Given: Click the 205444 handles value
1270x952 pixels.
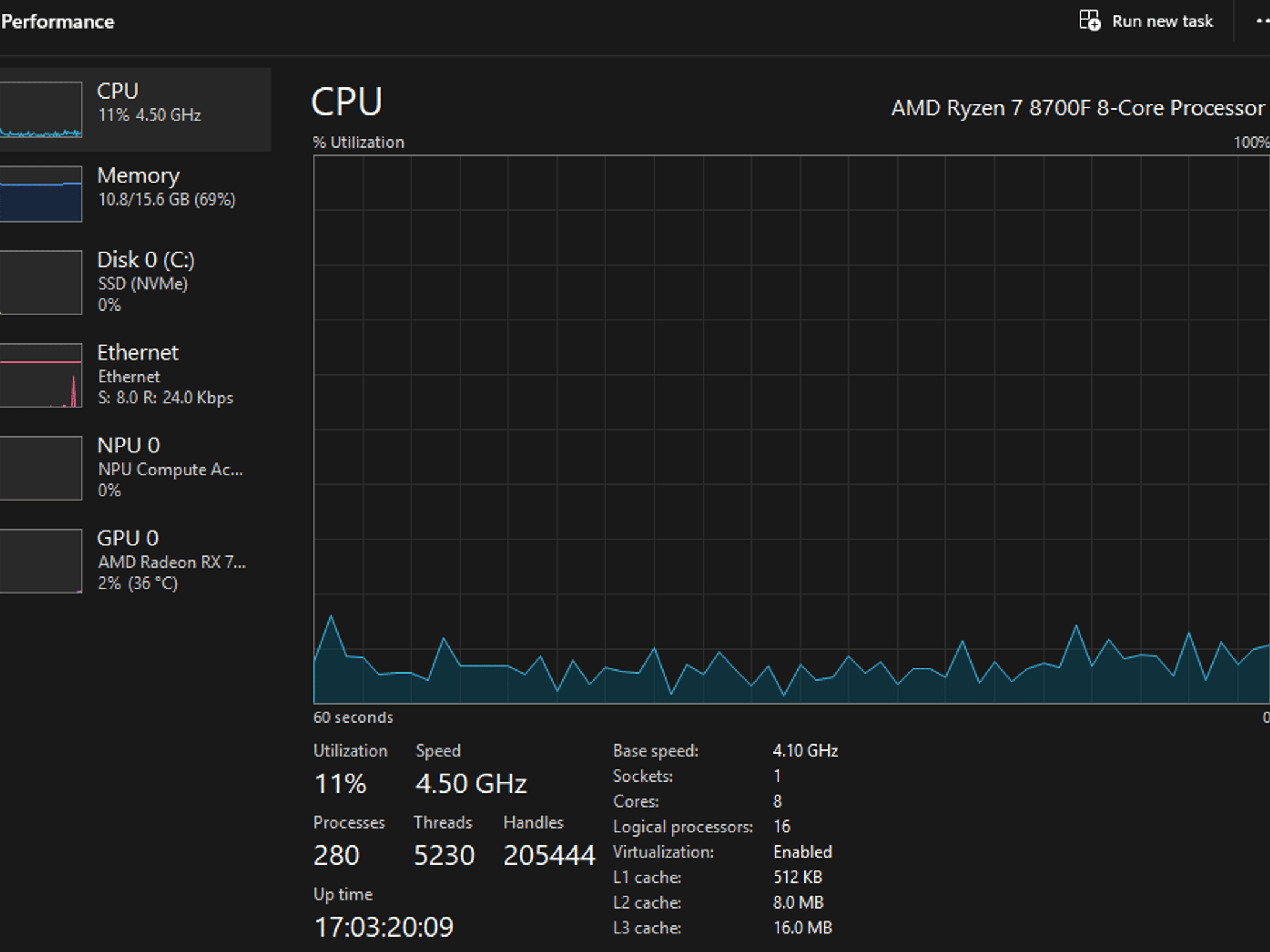Looking at the screenshot, I should 549,855.
